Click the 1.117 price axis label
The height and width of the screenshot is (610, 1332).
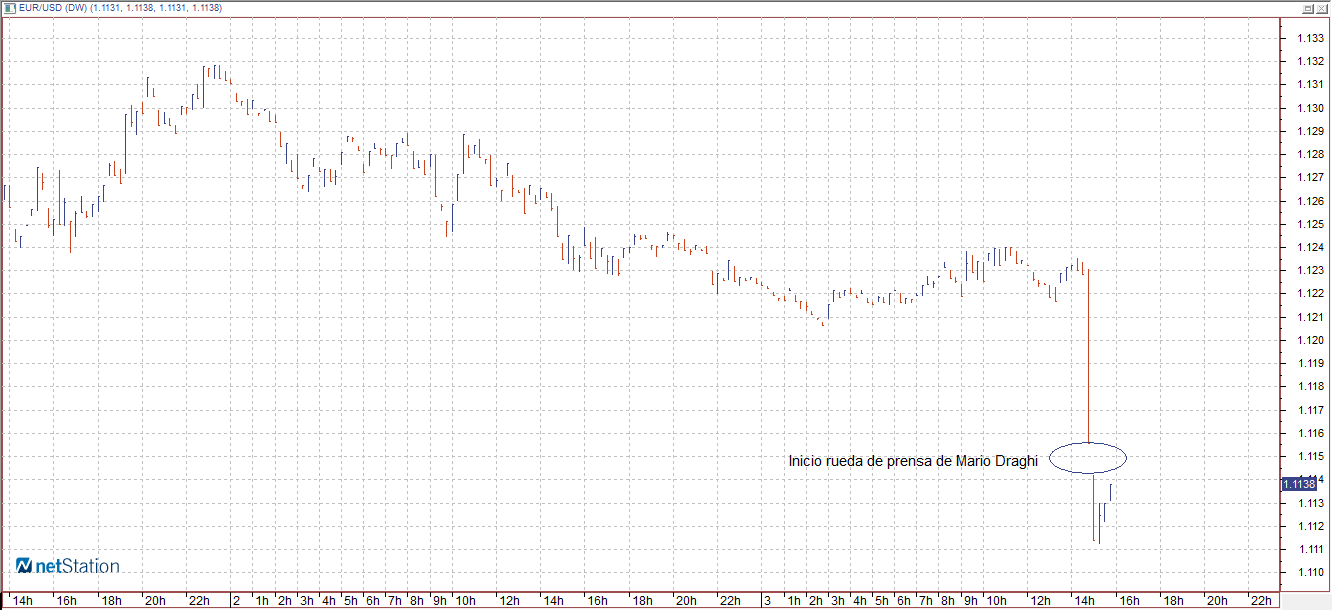click(1311, 410)
